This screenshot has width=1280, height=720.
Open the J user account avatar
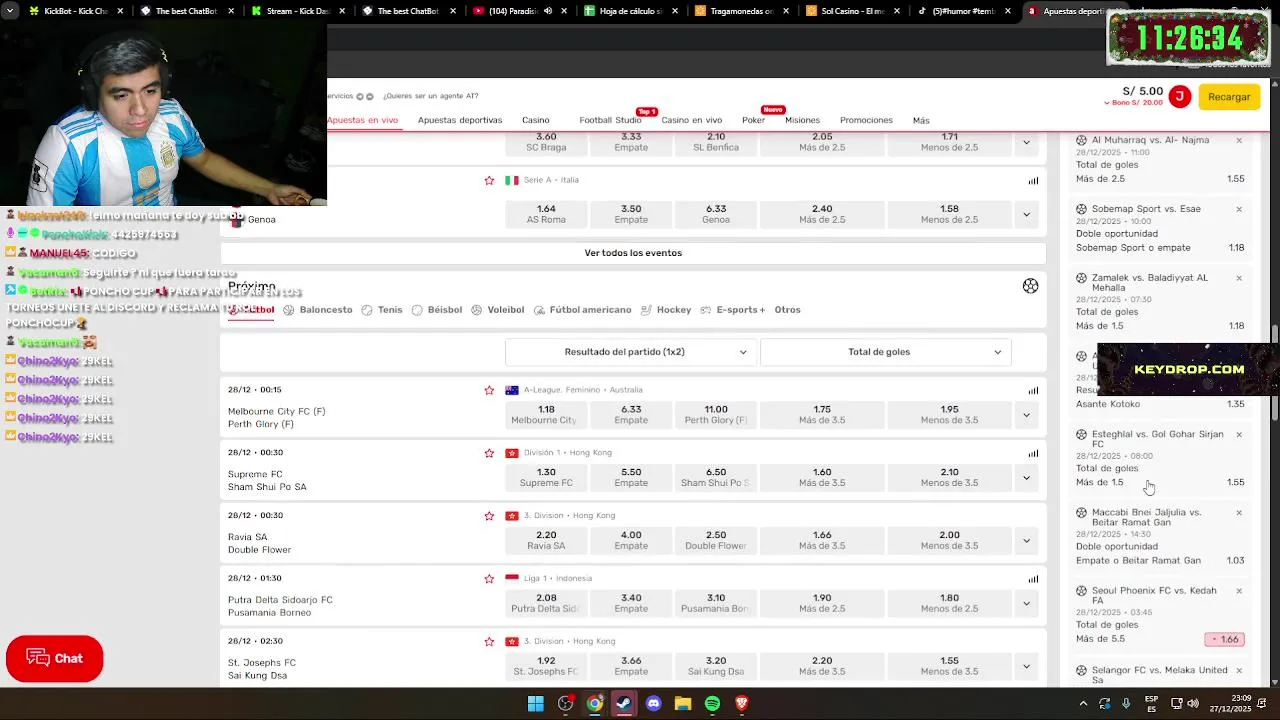(x=1179, y=96)
